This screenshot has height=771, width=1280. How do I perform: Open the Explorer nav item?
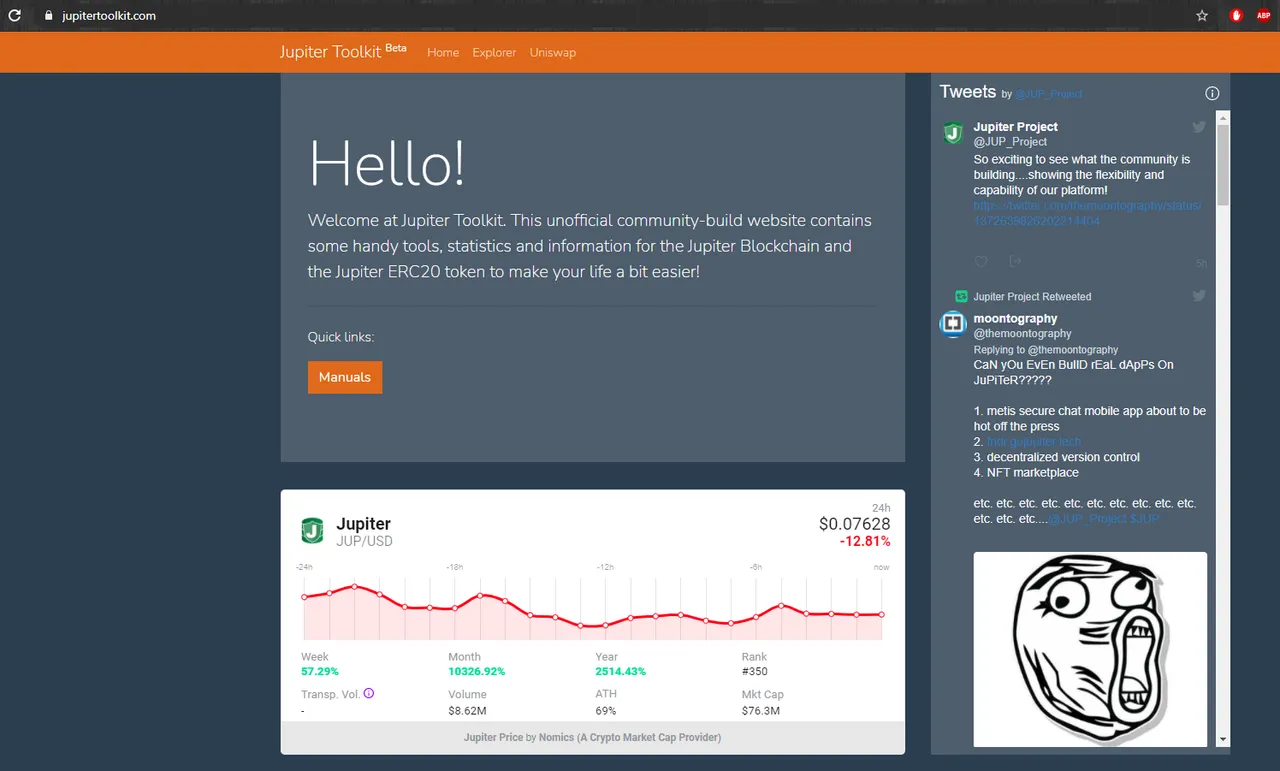coord(494,52)
